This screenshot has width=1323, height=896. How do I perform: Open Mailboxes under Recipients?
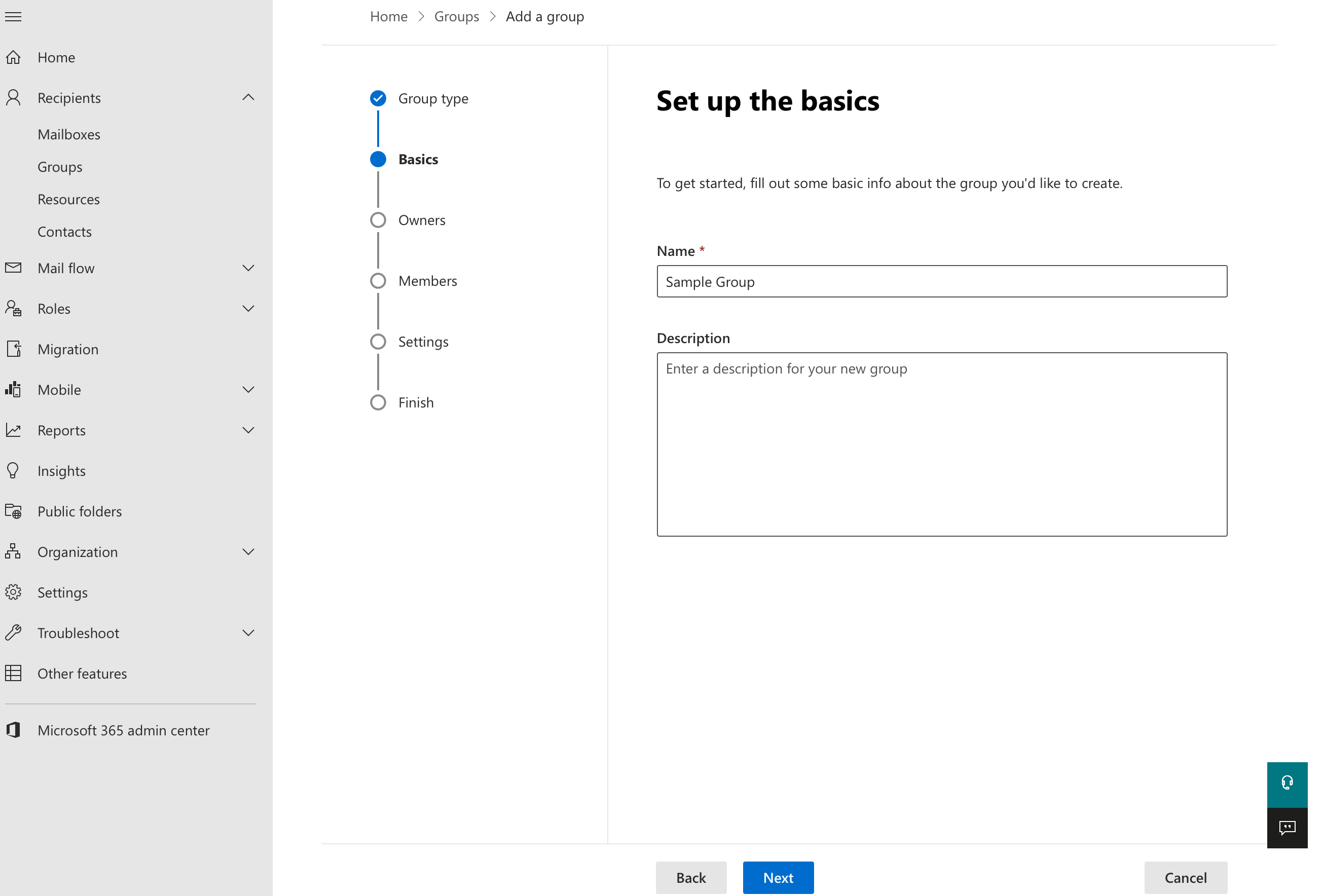click(x=69, y=134)
